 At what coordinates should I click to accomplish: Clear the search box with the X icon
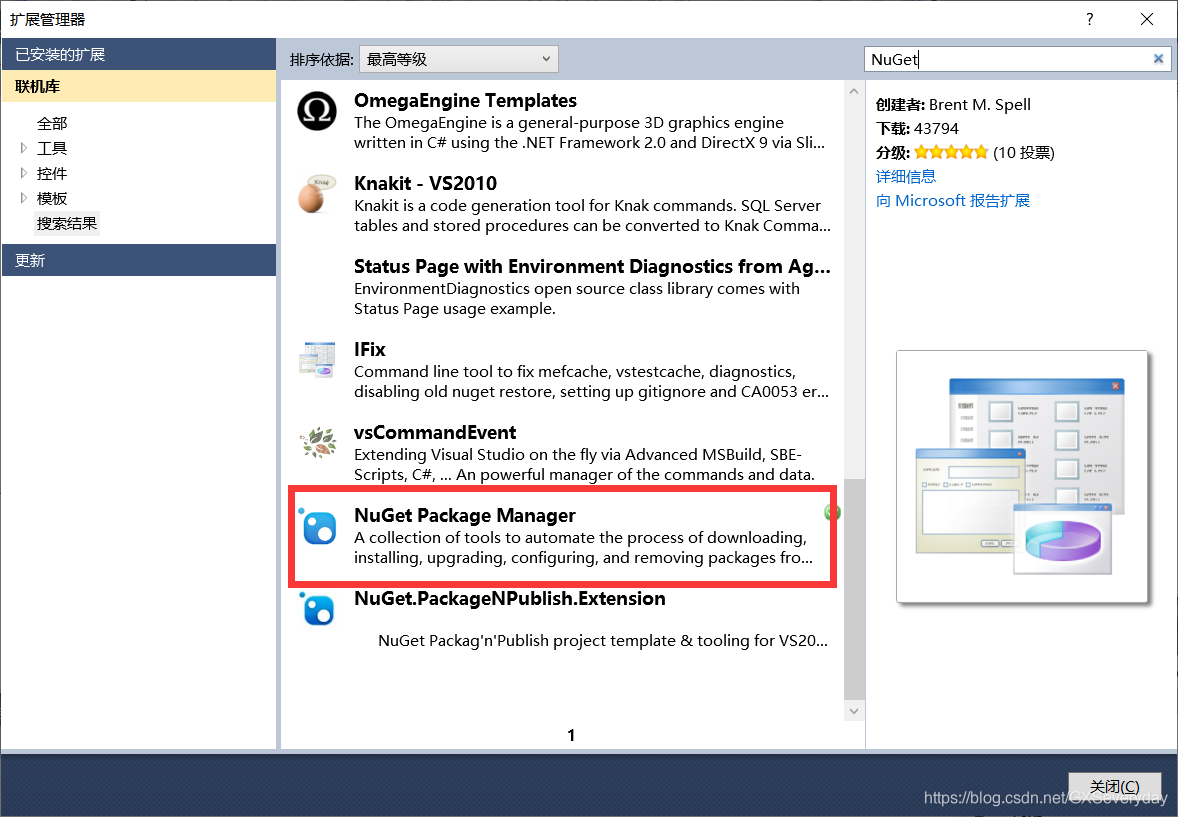(x=1157, y=58)
